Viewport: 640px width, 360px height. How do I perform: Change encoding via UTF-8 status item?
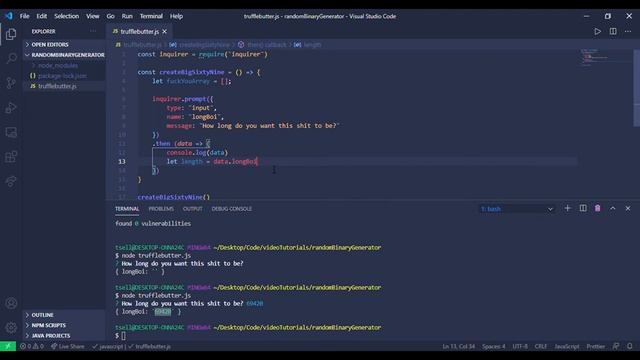click(520, 347)
